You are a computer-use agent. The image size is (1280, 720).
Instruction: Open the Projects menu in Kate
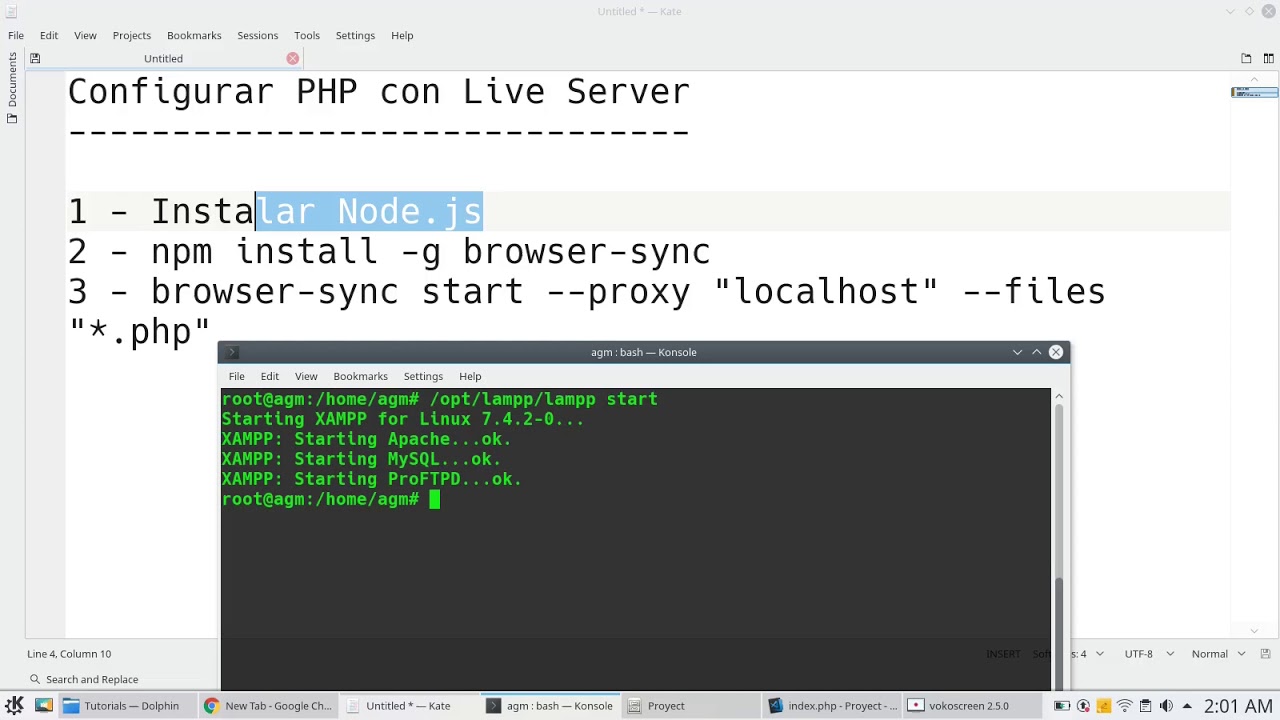click(132, 35)
